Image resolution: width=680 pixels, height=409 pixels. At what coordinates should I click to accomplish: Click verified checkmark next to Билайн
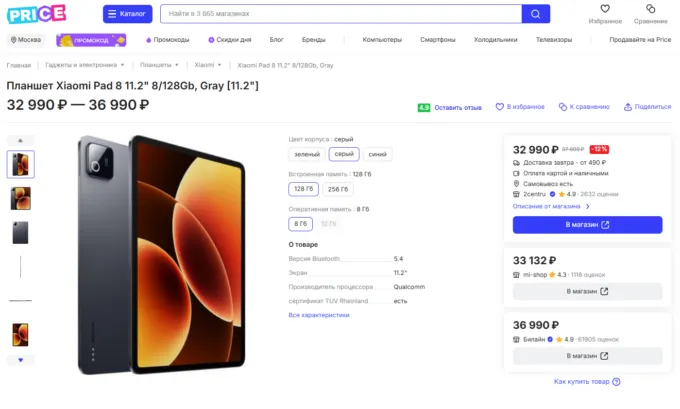pos(550,339)
